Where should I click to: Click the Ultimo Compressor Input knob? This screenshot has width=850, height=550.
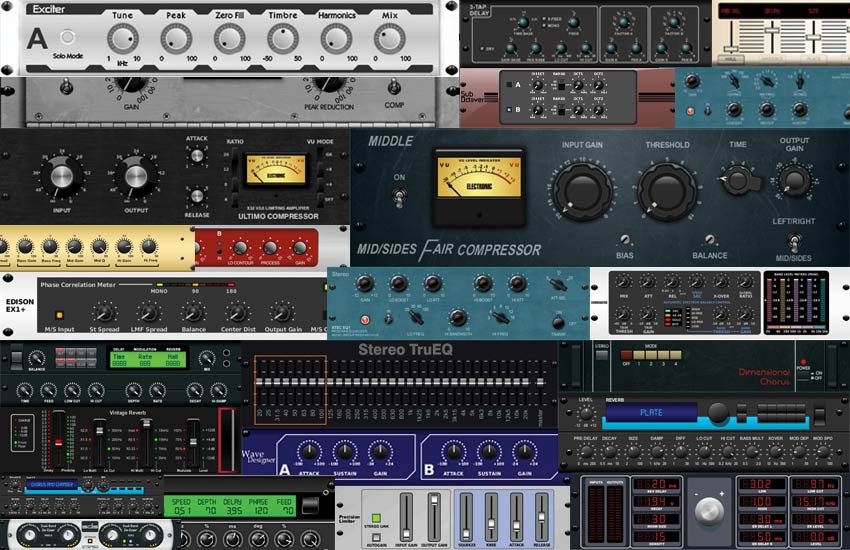click(x=62, y=178)
